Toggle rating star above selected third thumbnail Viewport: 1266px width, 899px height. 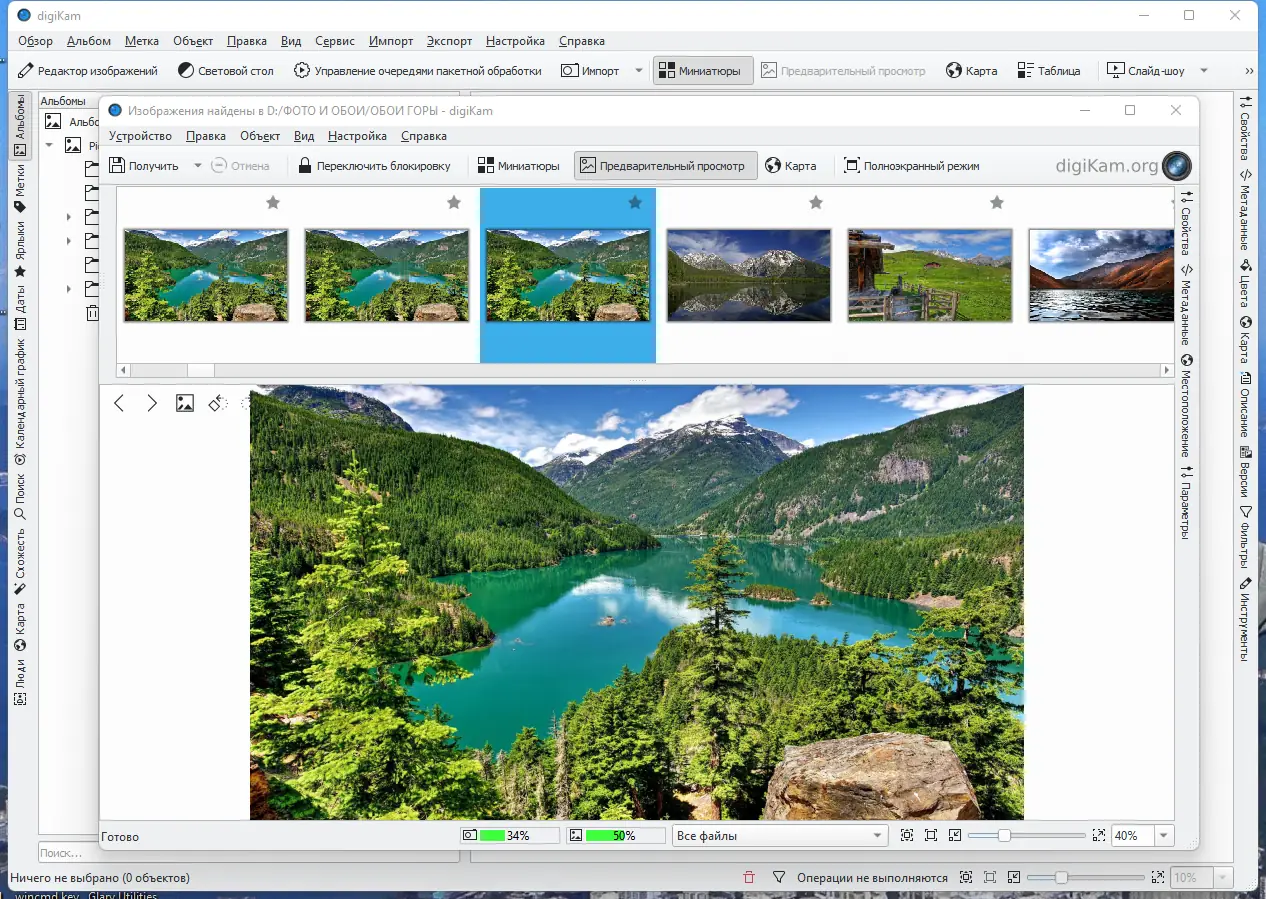tap(635, 203)
